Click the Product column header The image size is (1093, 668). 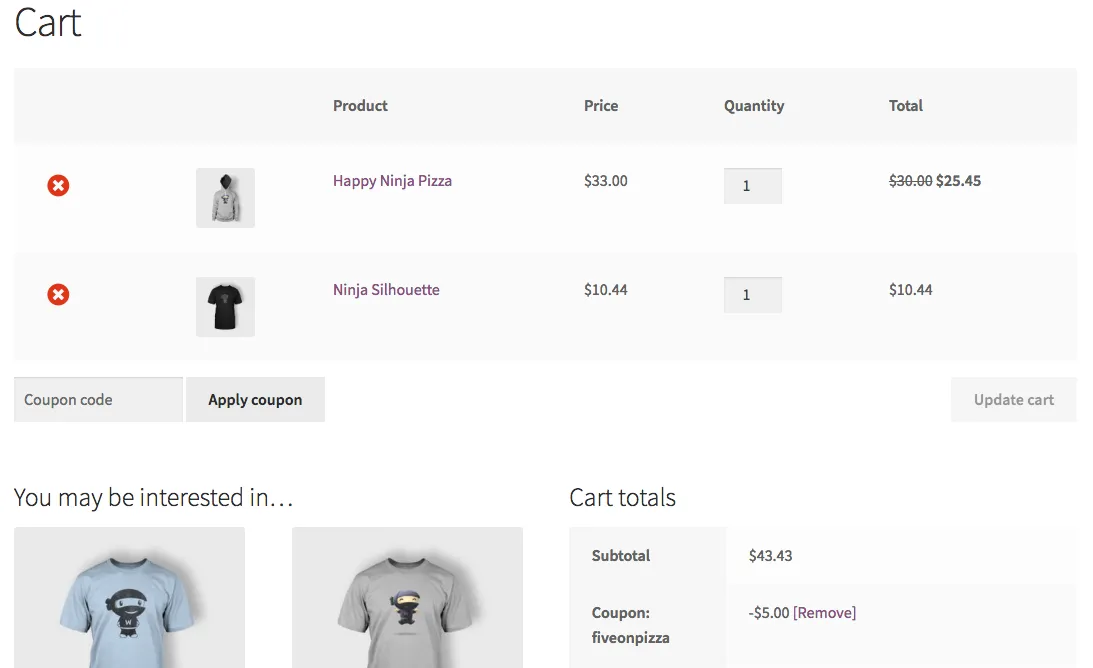click(x=360, y=106)
